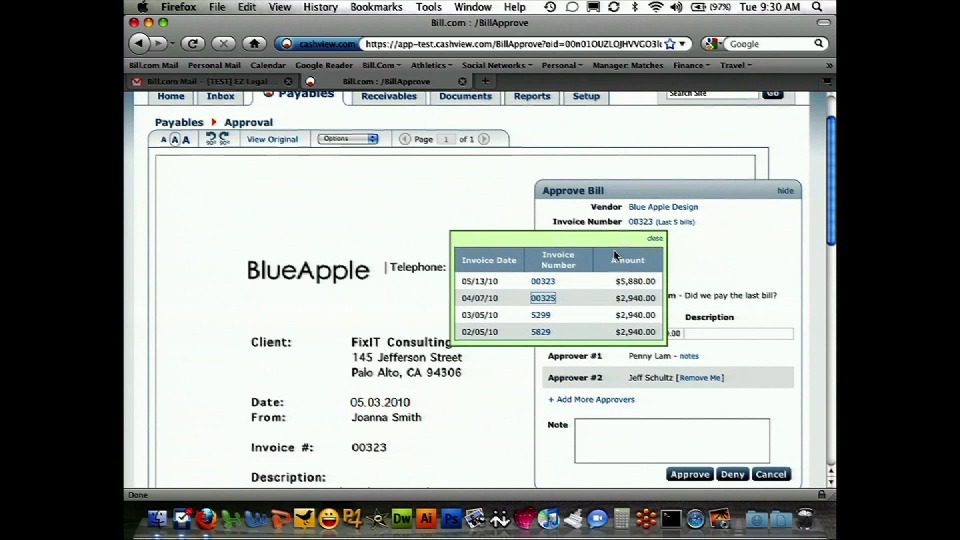This screenshot has height=540, width=960.
Task: Click the Stop loading X icon
Action: pos(223,43)
